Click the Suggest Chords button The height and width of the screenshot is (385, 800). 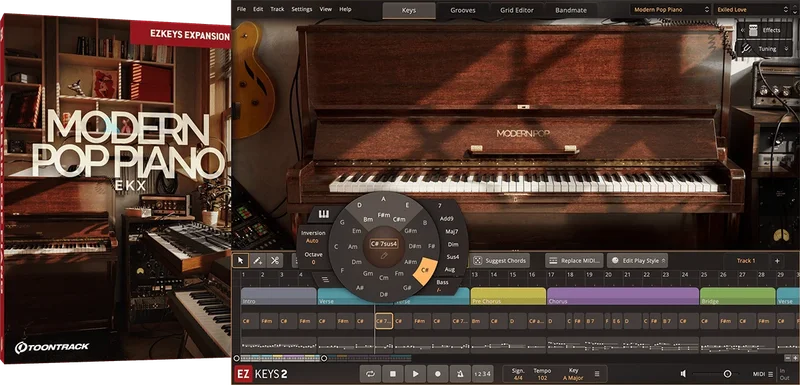[500, 261]
